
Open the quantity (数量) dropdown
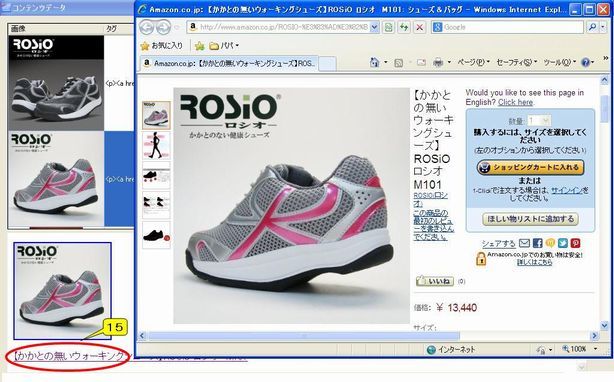[539, 120]
